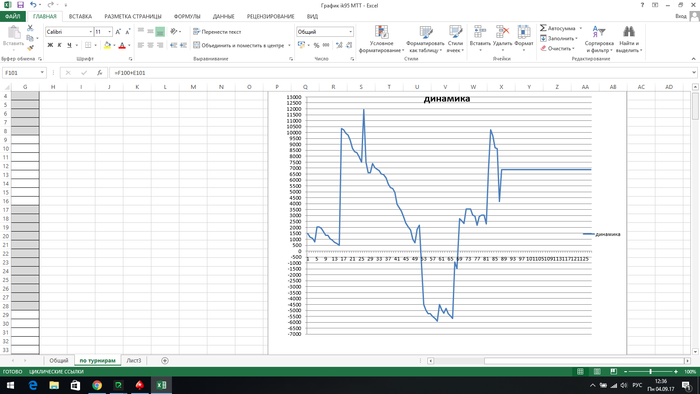The width and height of the screenshot is (700, 394).
Task: Apply percent style to the cell
Action: pos(316,45)
